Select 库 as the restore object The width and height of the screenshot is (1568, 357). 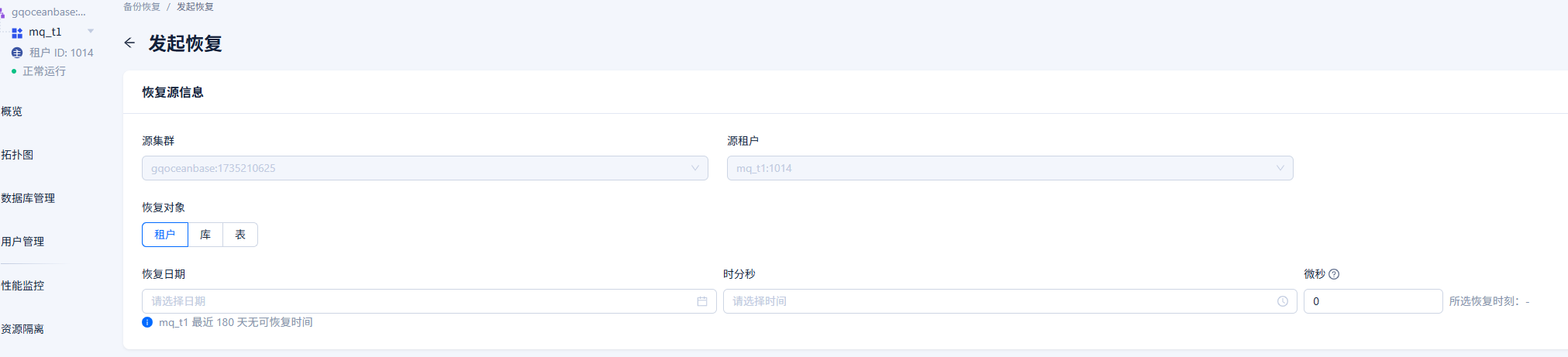pos(205,235)
